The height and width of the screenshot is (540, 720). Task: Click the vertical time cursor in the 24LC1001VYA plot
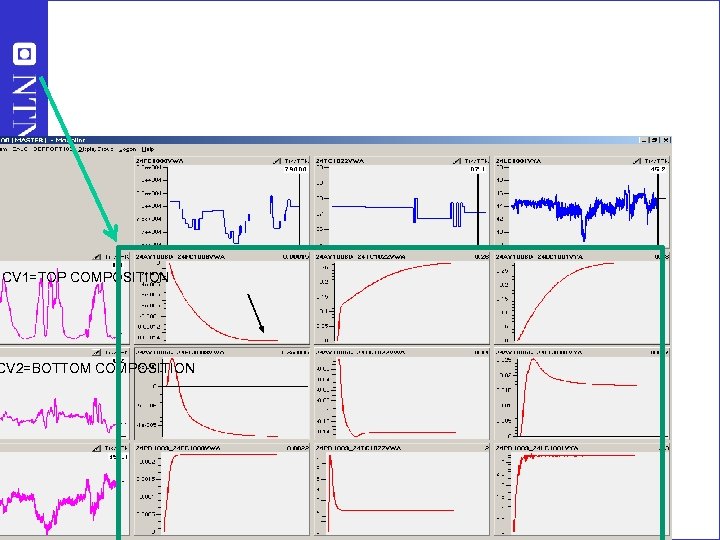tap(658, 209)
